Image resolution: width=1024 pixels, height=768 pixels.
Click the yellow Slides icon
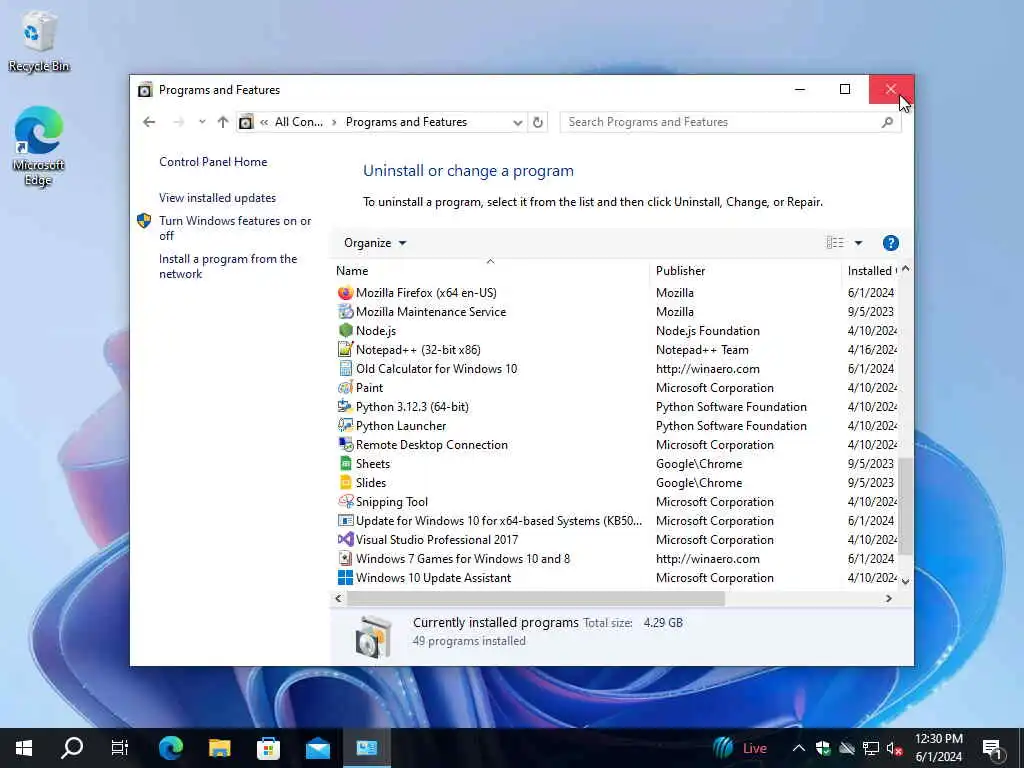[345, 483]
